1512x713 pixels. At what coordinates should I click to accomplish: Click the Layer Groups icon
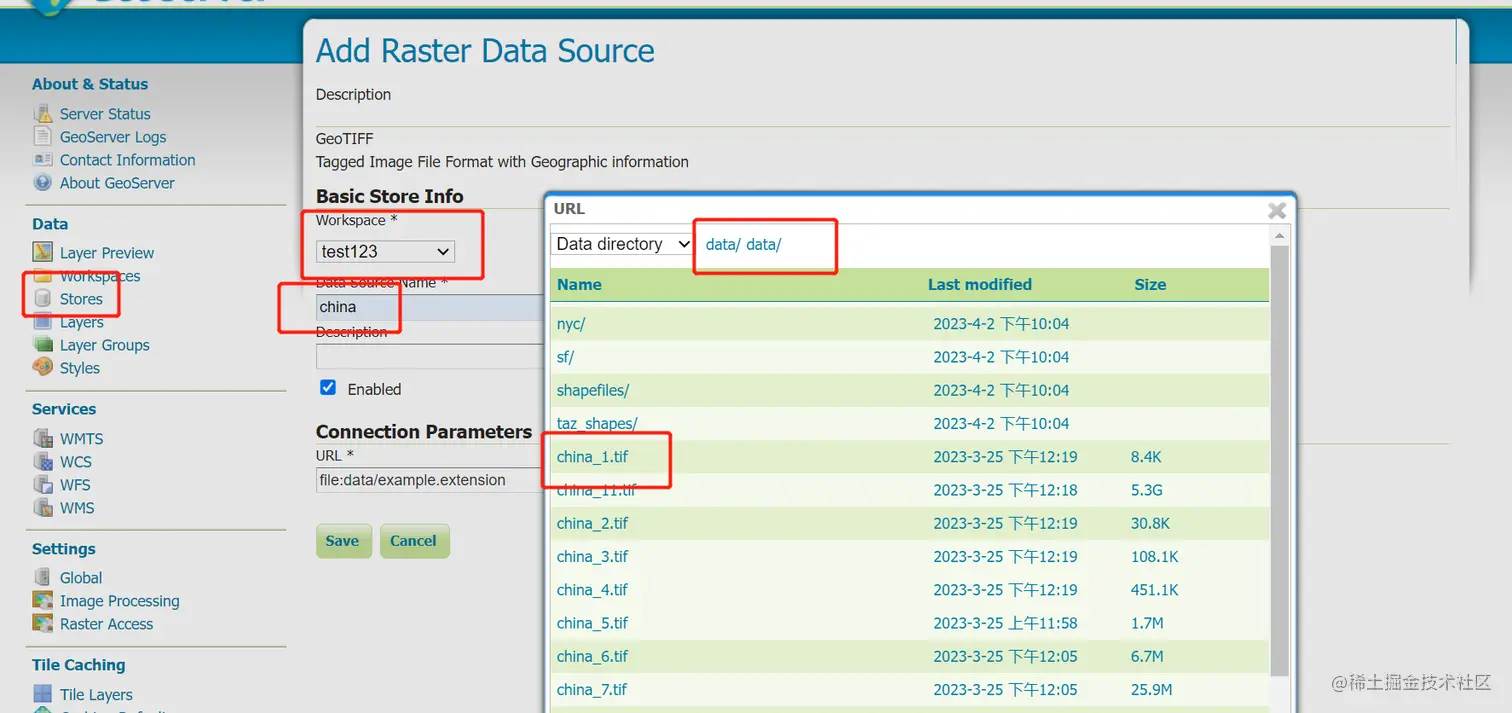pyautogui.click(x=43, y=345)
